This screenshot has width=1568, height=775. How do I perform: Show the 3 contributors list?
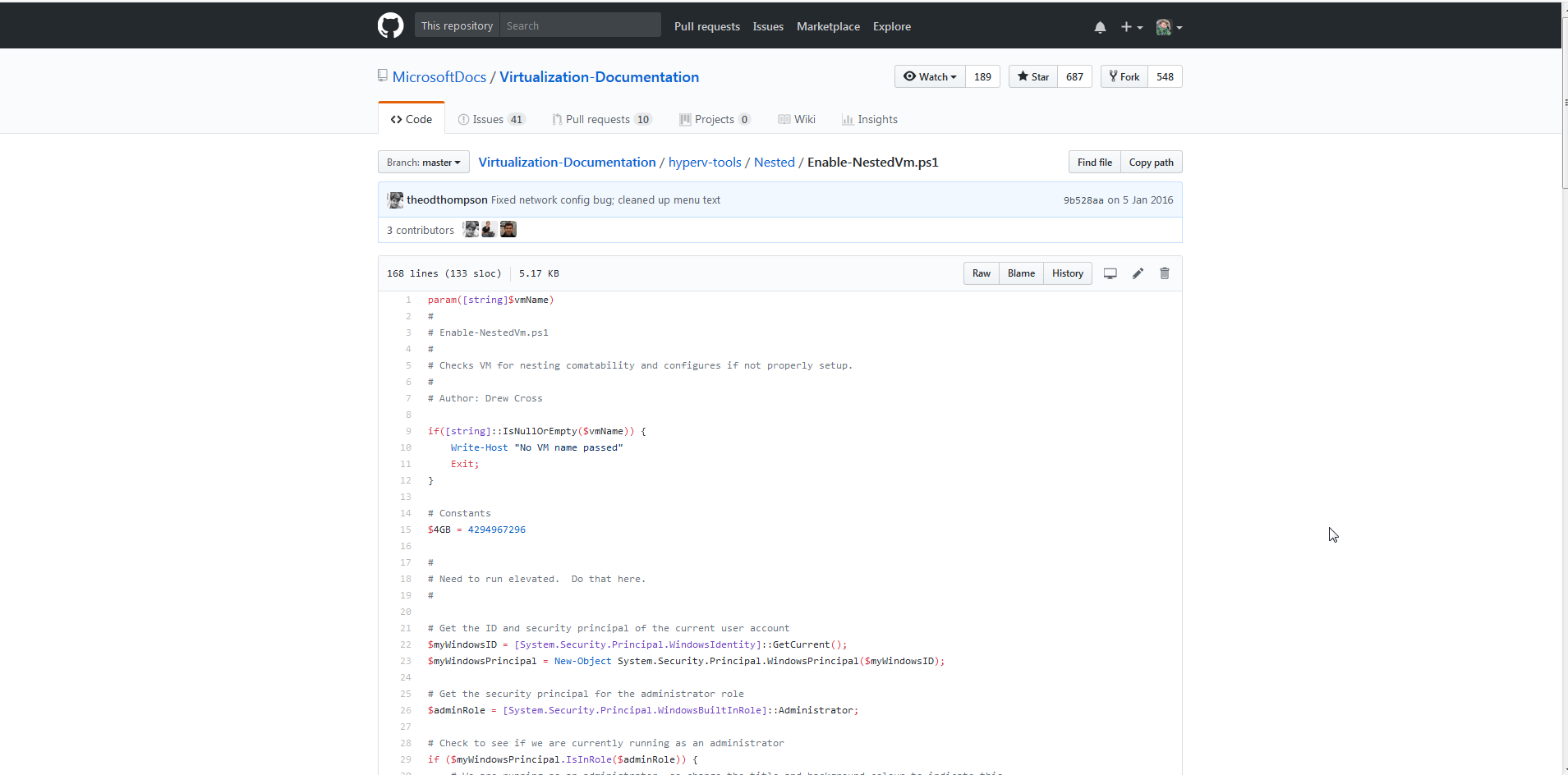421,230
